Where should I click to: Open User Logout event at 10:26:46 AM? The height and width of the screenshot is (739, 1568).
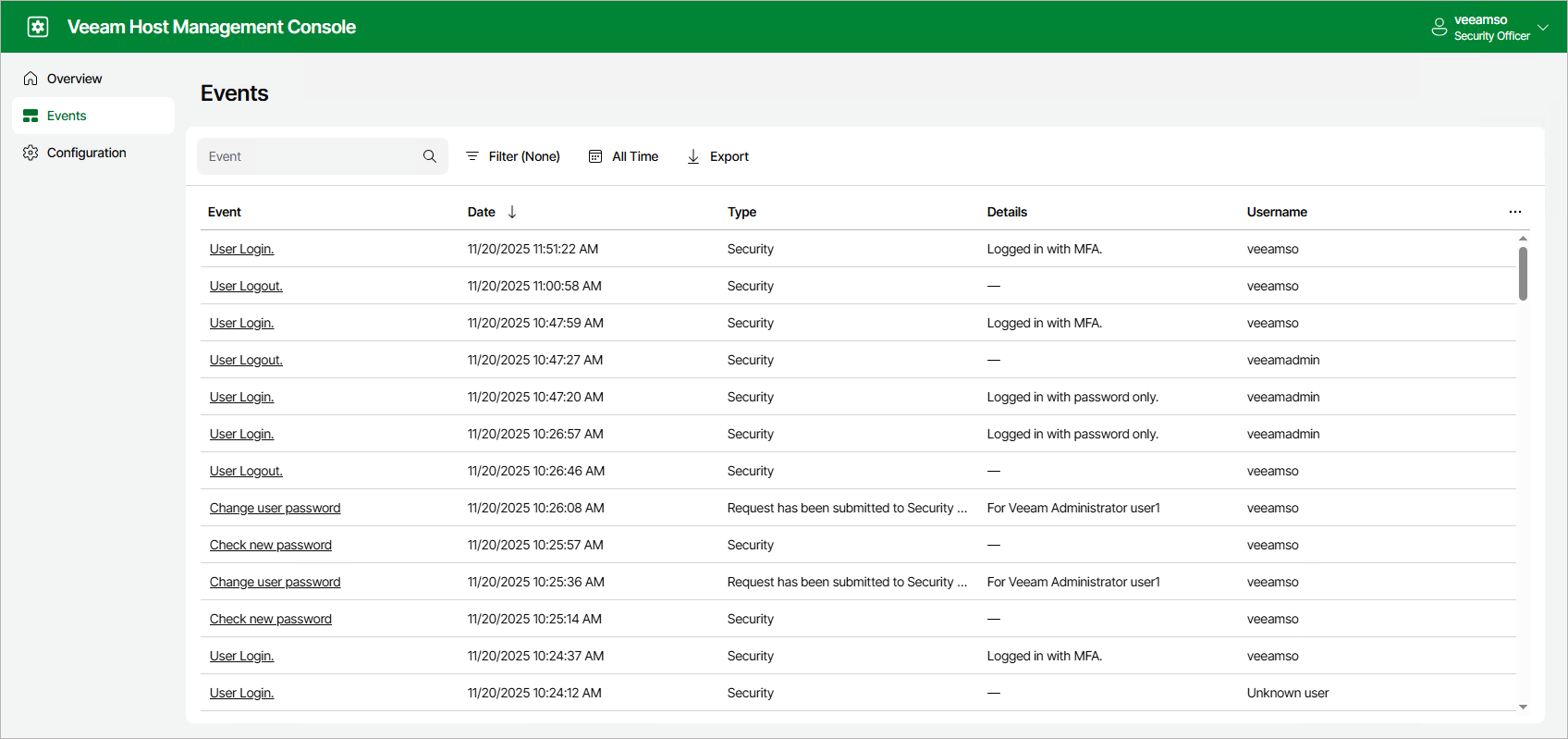tap(246, 471)
